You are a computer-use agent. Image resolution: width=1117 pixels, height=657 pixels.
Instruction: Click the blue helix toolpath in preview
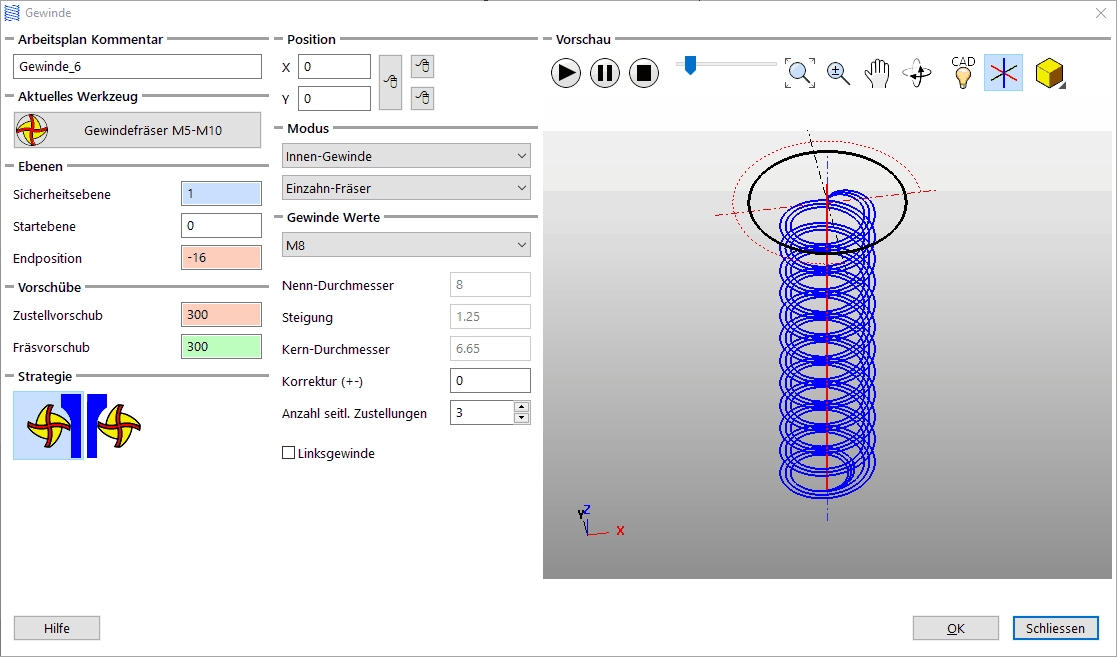827,343
